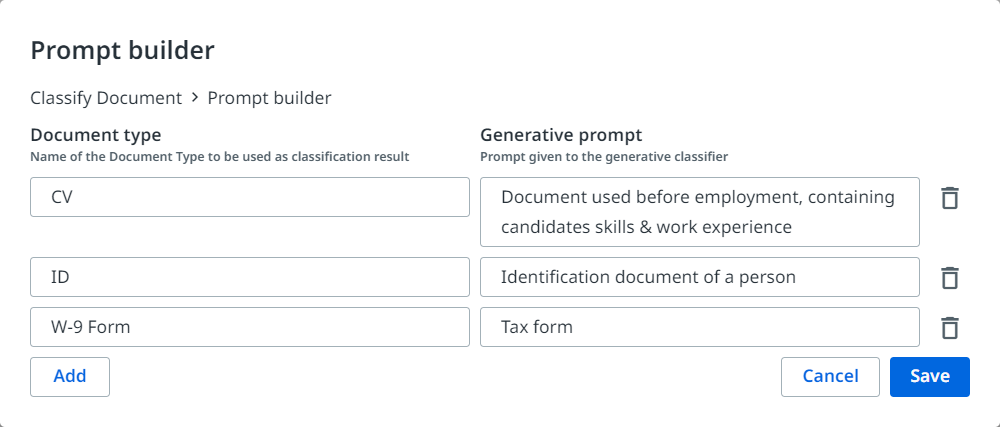1000x427 pixels.
Task: Click the Document type column heading
Action: click(x=96, y=135)
